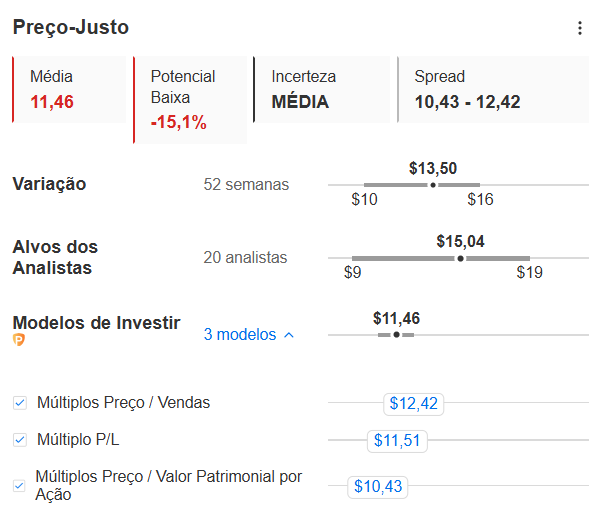Click the Média 11,46 card
This screenshot has height=528, width=594.
[x=69, y=89]
